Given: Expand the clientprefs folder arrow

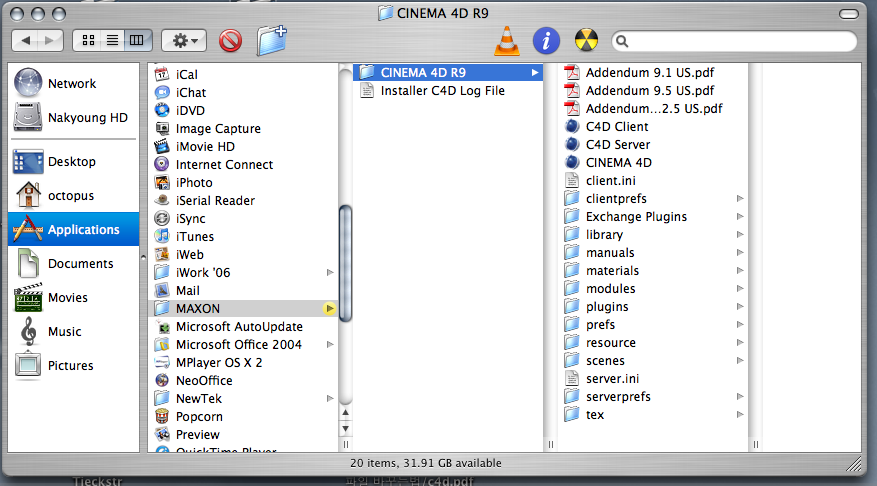Looking at the screenshot, I should (x=740, y=199).
